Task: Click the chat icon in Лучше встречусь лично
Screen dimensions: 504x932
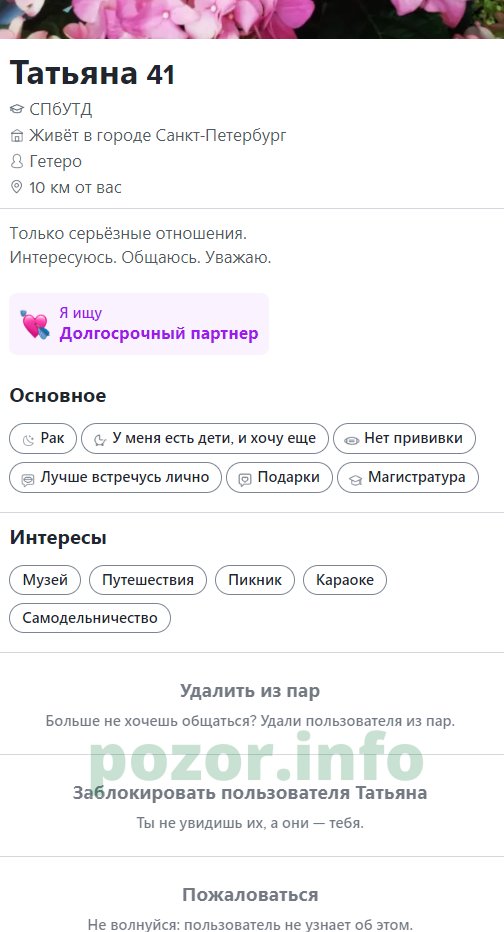Action: point(28,479)
